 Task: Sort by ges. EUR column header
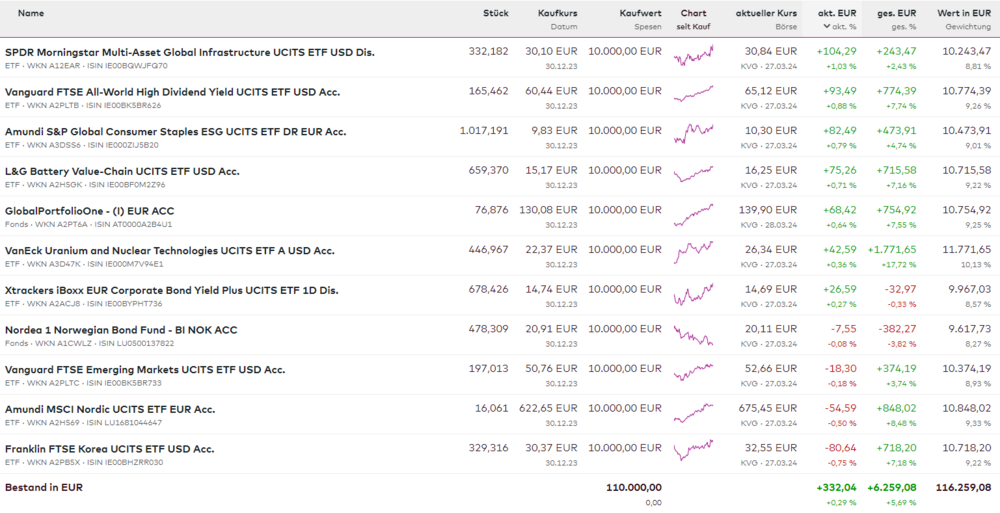896,13
